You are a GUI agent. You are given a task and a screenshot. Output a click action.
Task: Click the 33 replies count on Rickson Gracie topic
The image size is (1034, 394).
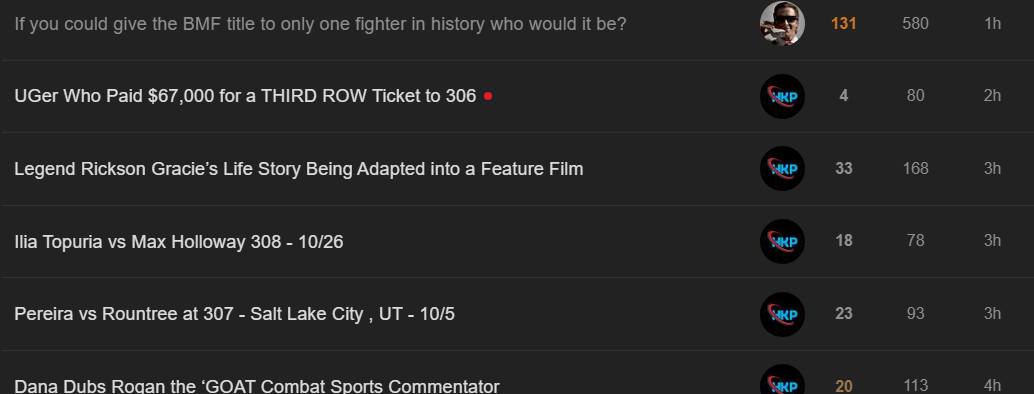843,169
